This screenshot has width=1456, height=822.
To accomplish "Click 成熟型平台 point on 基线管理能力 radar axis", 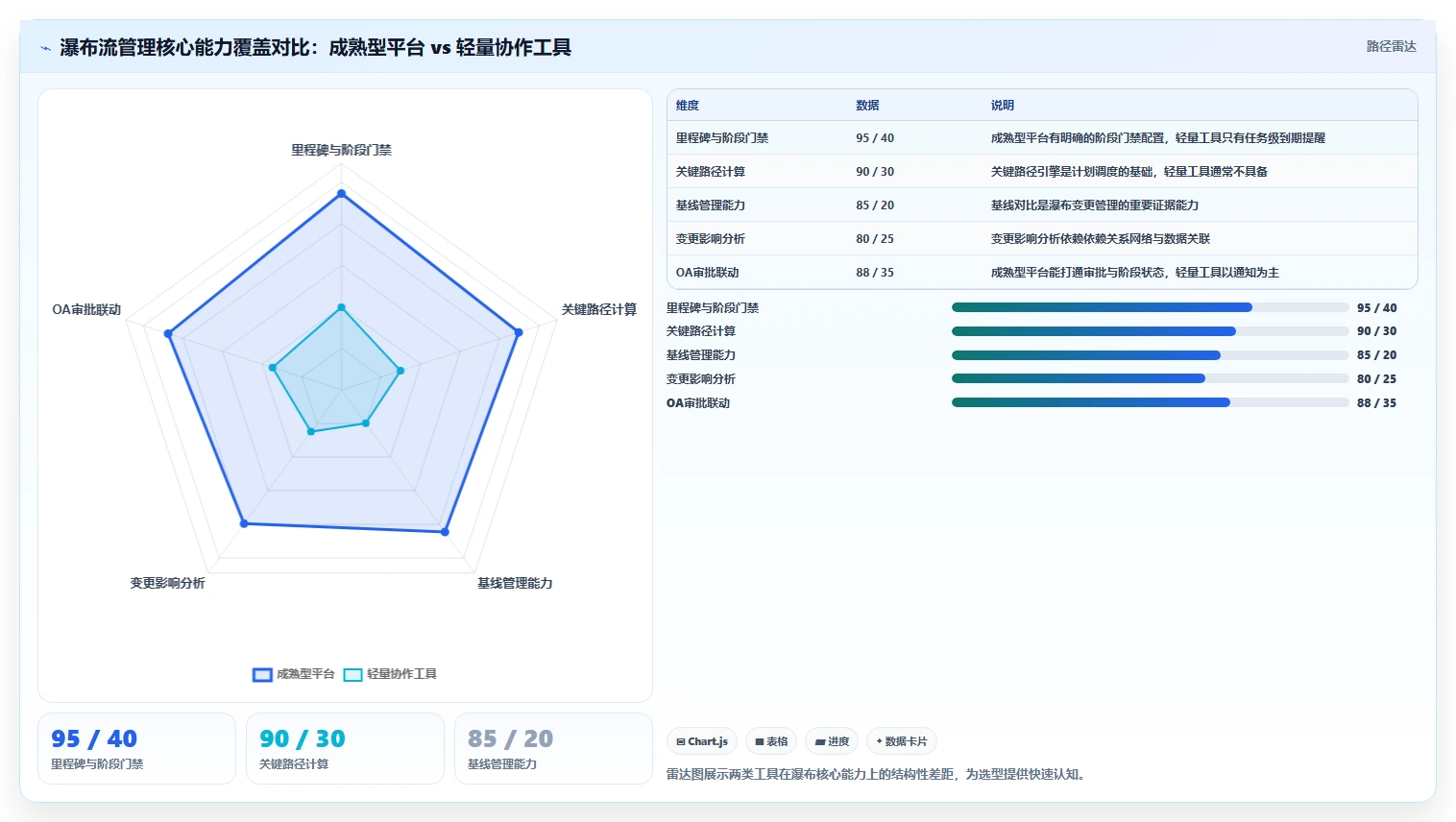I will (445, 531).
